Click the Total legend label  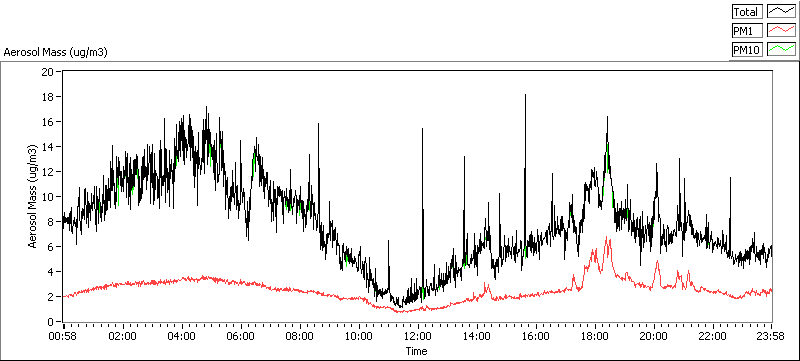747,12
